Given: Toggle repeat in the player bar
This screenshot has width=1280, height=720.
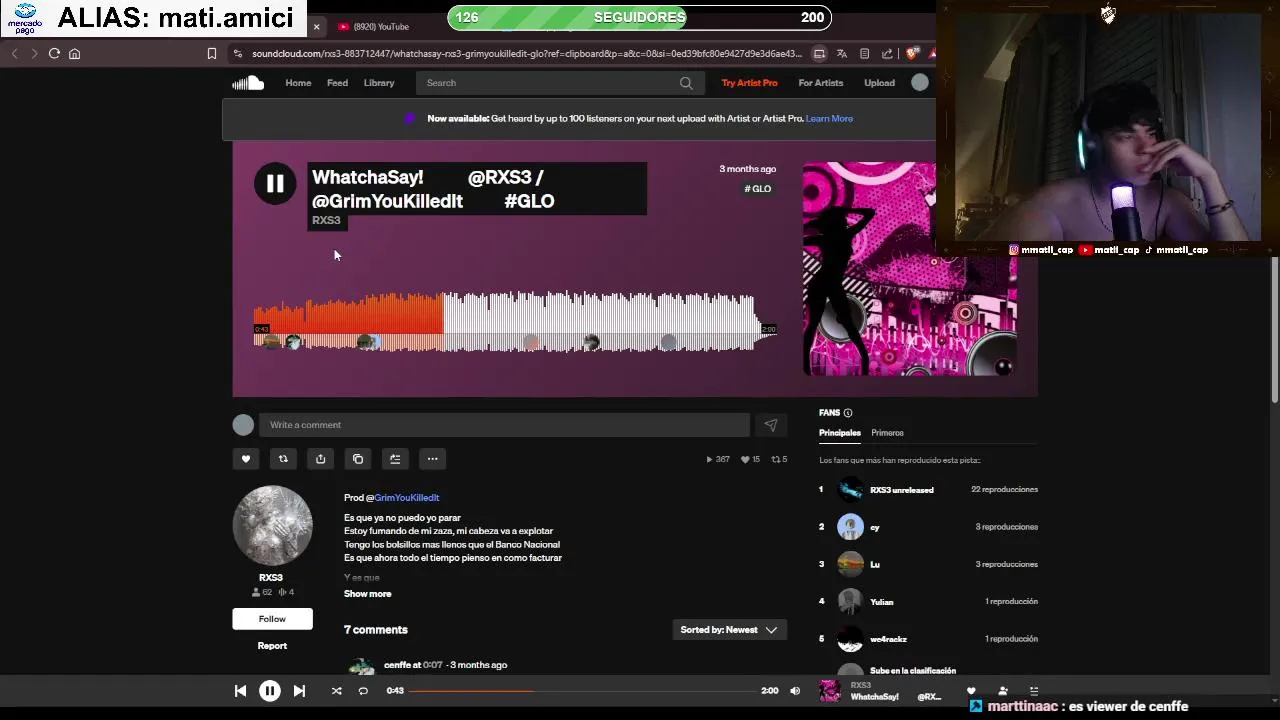Looking at the screenshot, I should (x=363, y=691).
